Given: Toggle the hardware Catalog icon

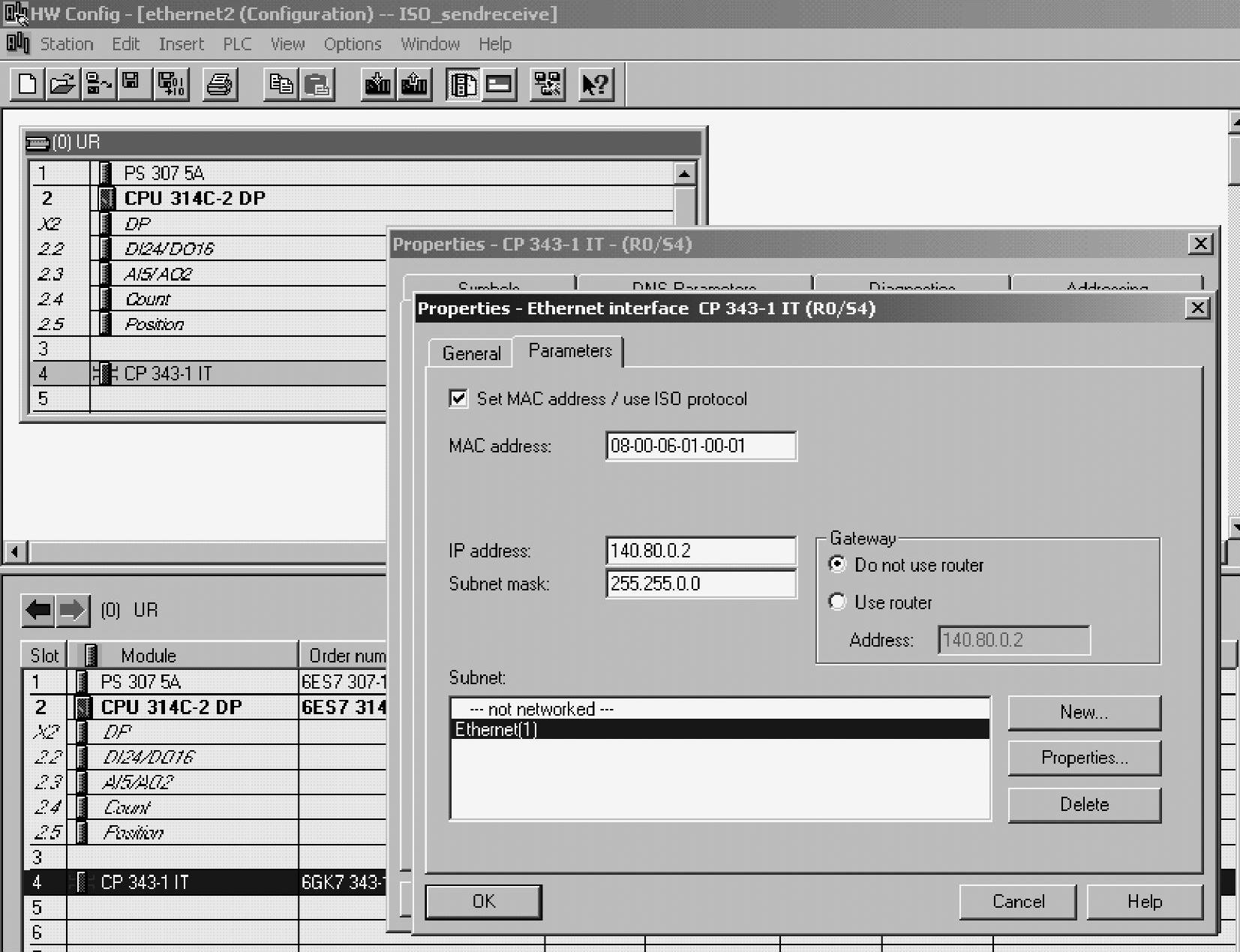Looking at the screenshot, I should (x=463, y=83).
